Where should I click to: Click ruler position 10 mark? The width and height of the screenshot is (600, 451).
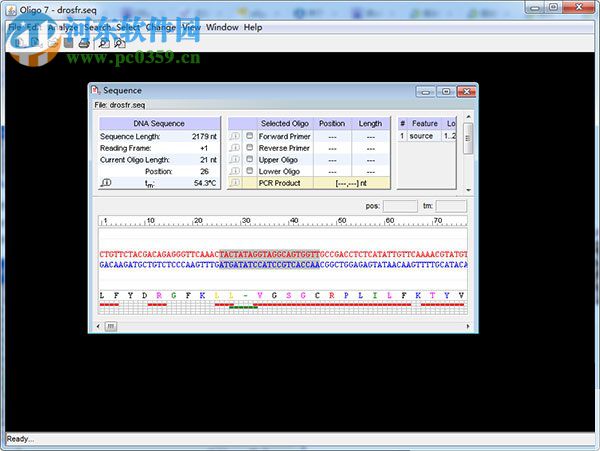point(150,221)
